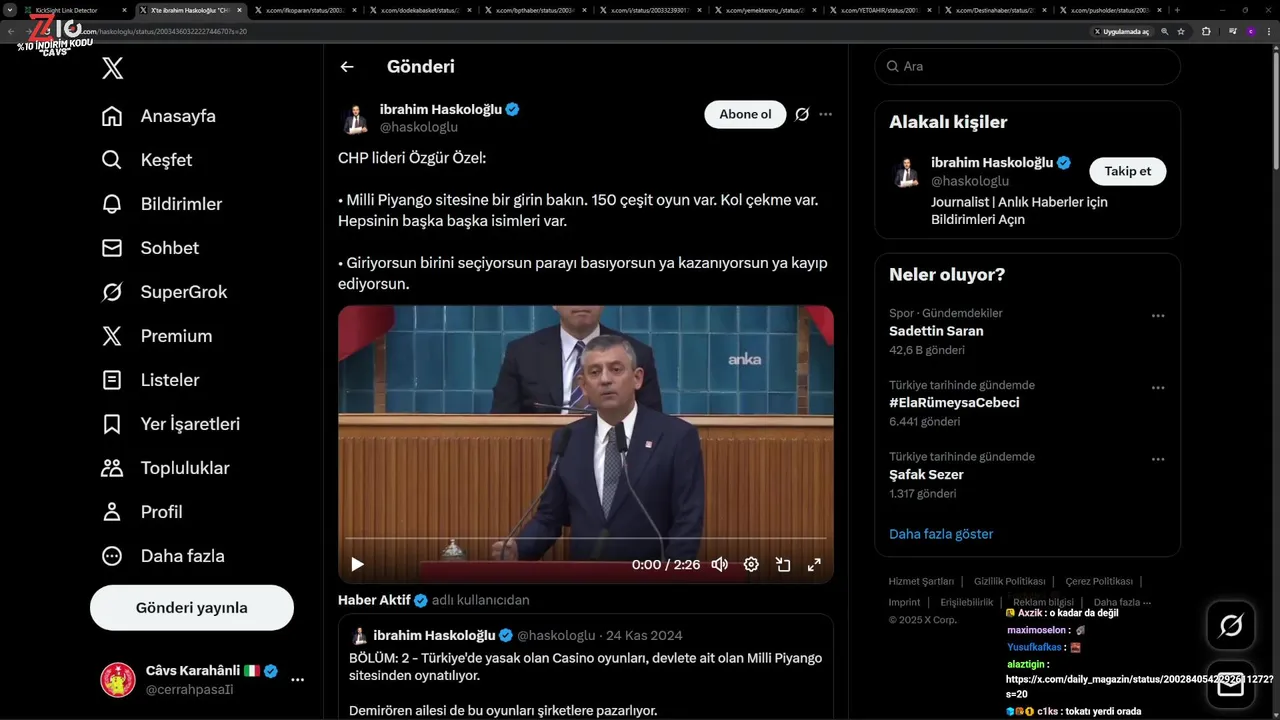1280x720 pixels.
Task: Open Topluluklar communities icon
Action: (112, 468)
